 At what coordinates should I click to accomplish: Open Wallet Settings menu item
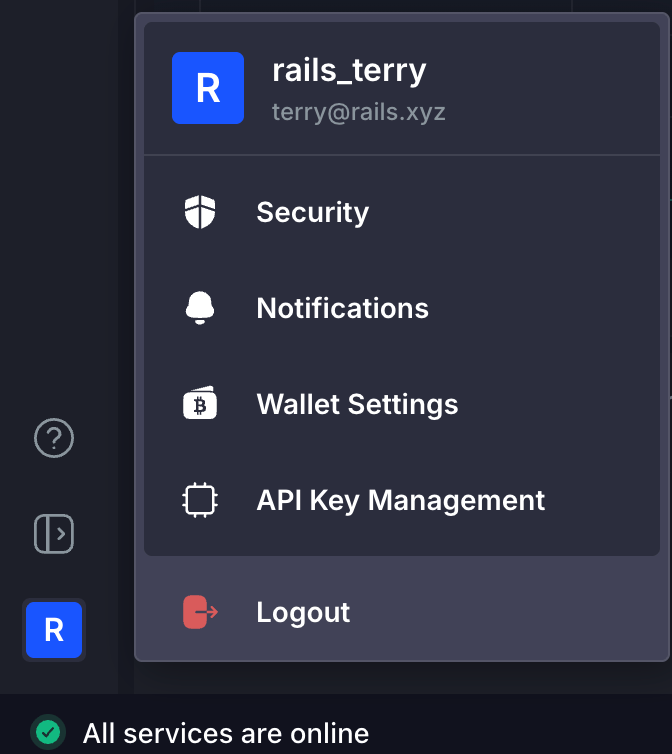pyautogui.click(x=402, y=404)
